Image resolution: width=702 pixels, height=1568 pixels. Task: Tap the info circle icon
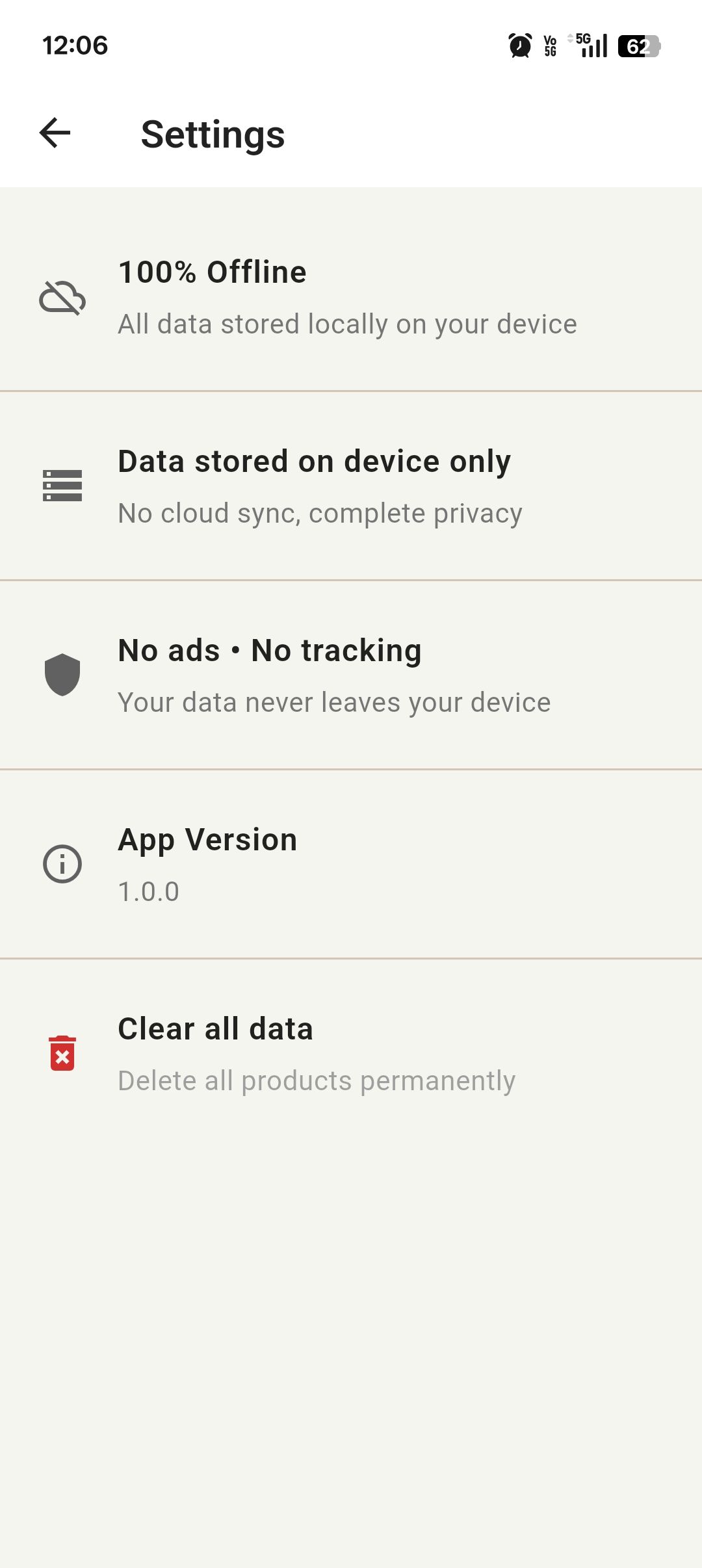click(x=62, y=864)
